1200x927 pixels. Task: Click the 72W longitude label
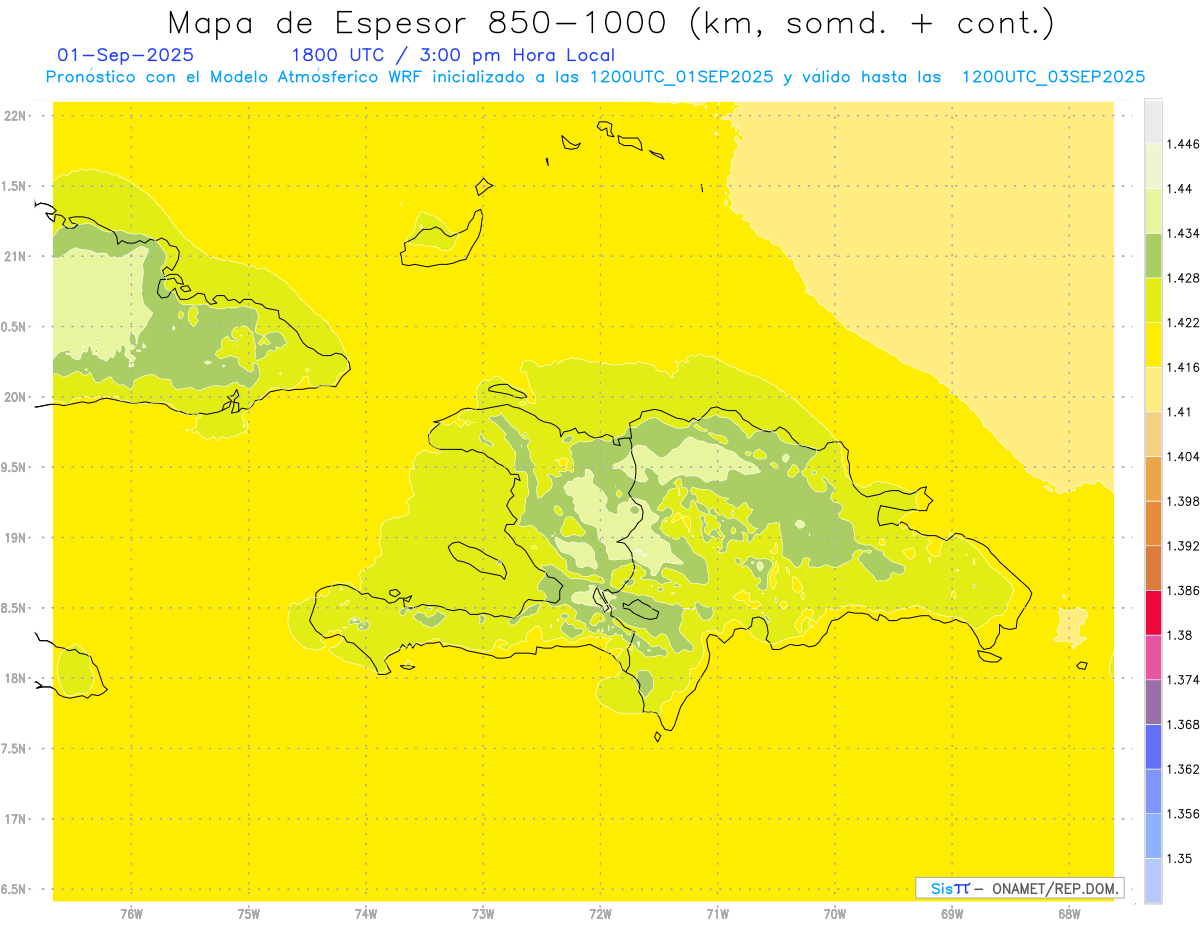pos(600,913)
